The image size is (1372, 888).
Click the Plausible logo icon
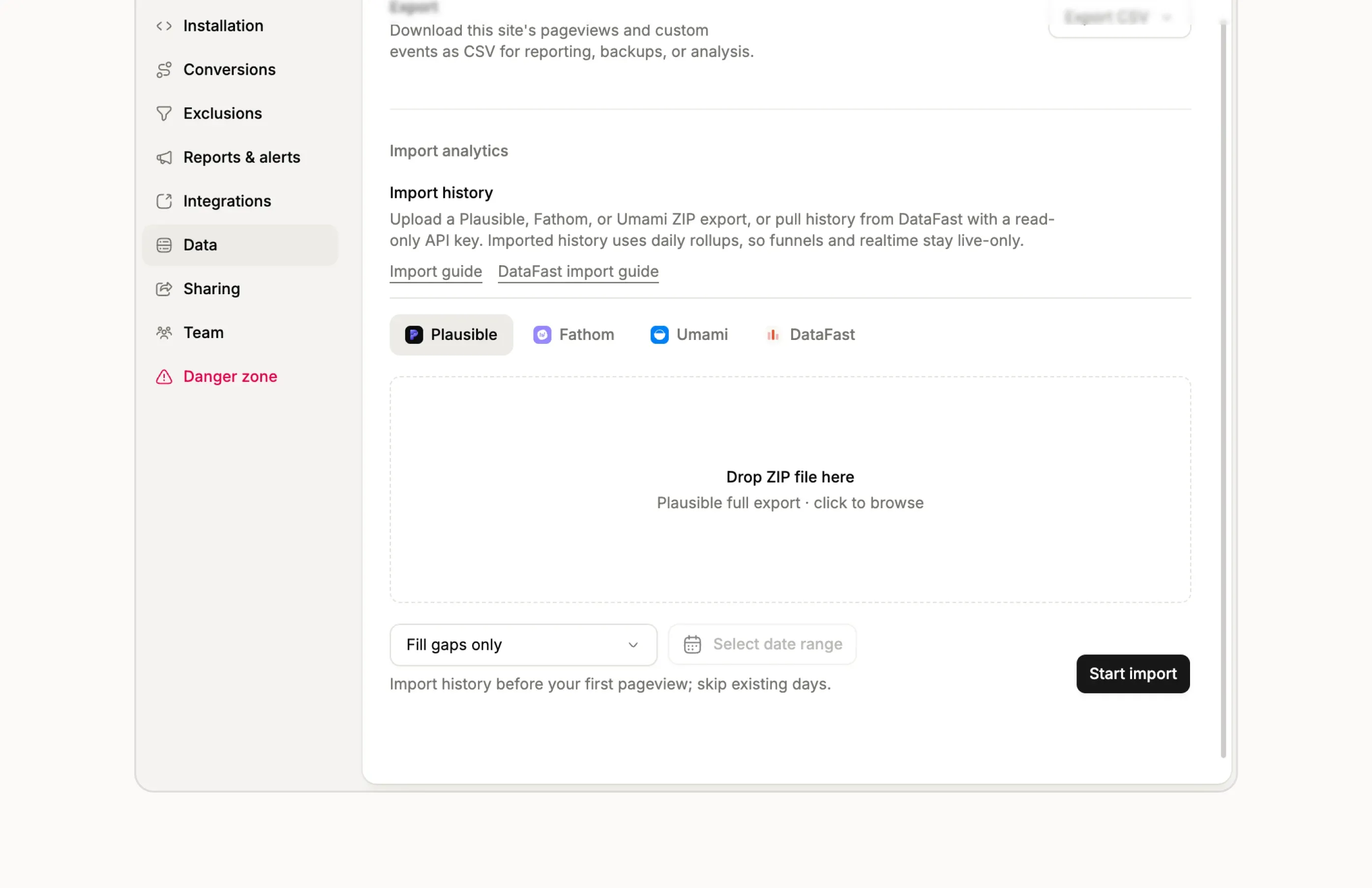point(414,335)
